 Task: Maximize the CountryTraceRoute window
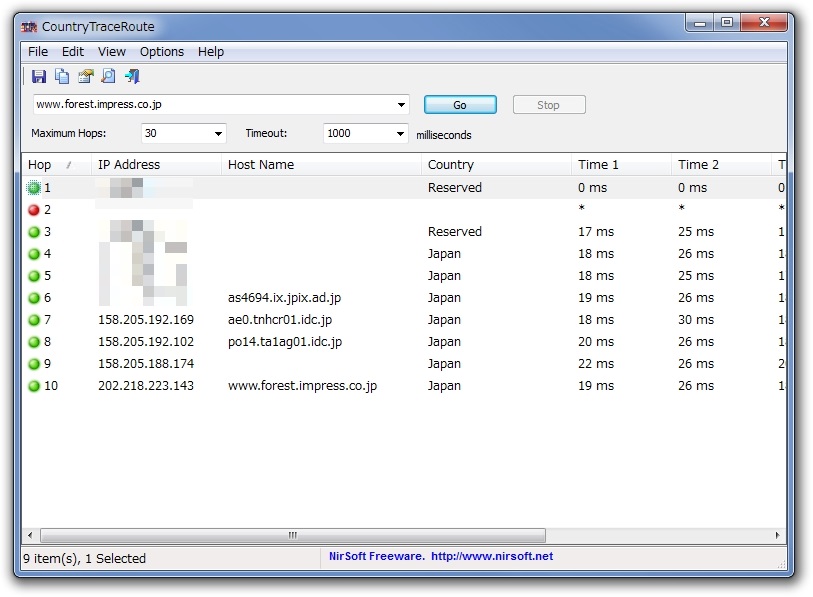pos(727,23)
